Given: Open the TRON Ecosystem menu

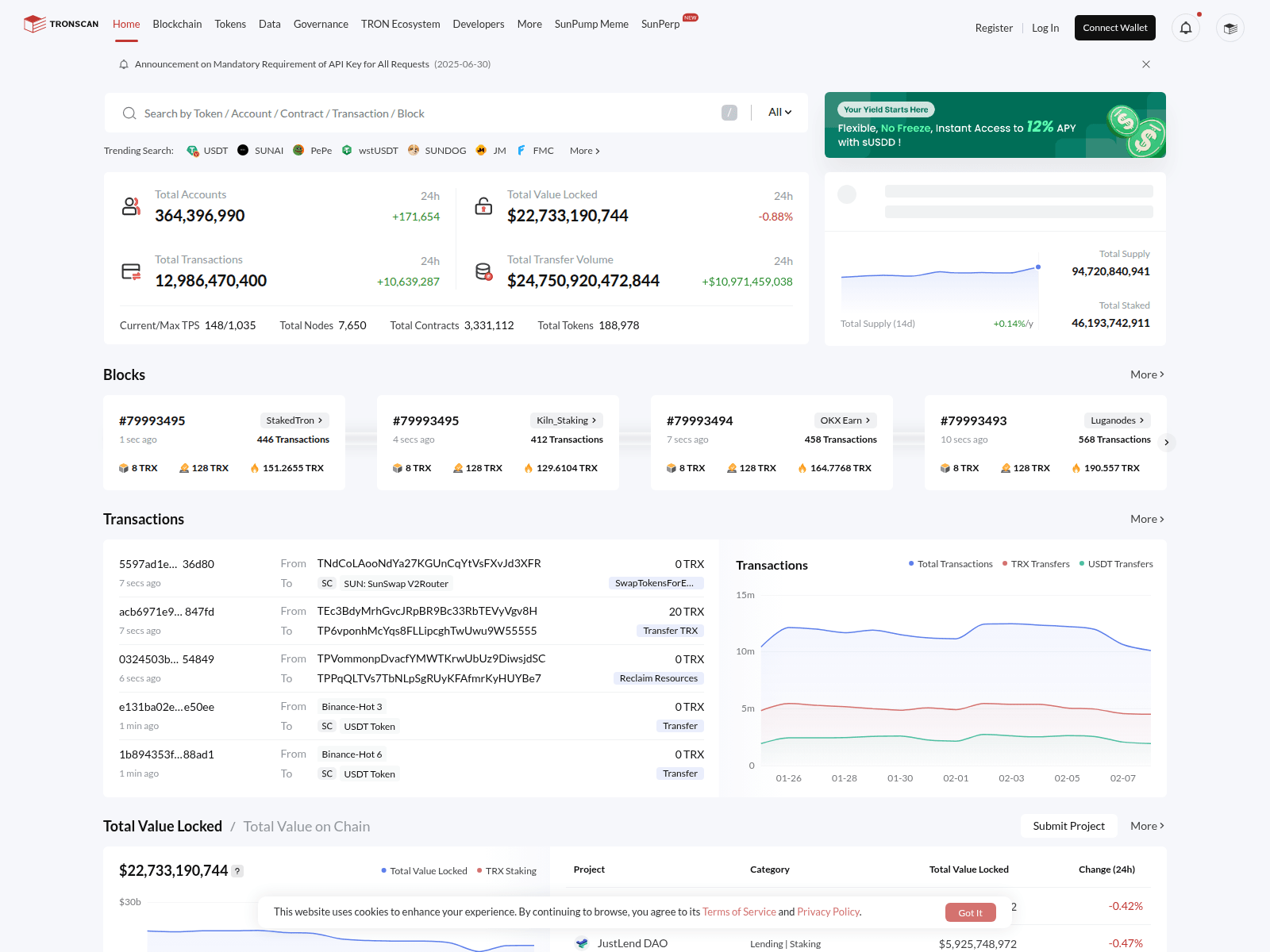Looking at the screenshot, I should [x=401, y=24].
